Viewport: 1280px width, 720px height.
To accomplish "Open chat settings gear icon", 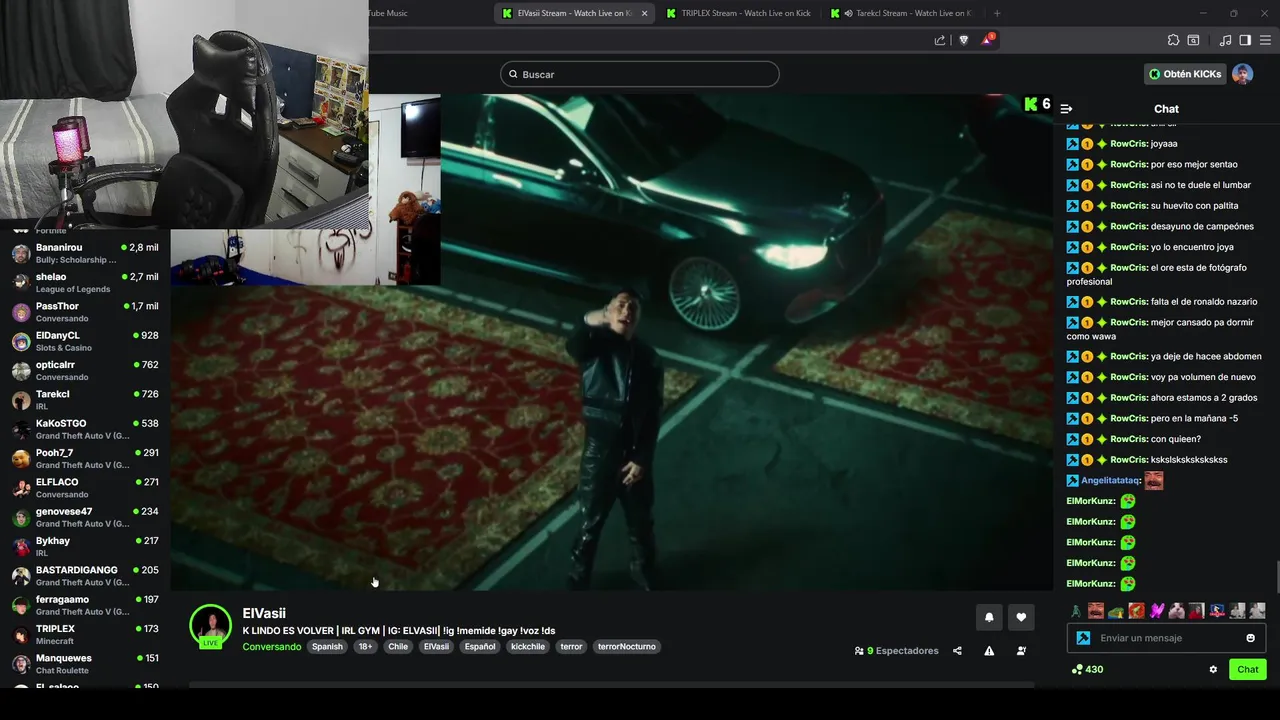I will (1213, 670).
